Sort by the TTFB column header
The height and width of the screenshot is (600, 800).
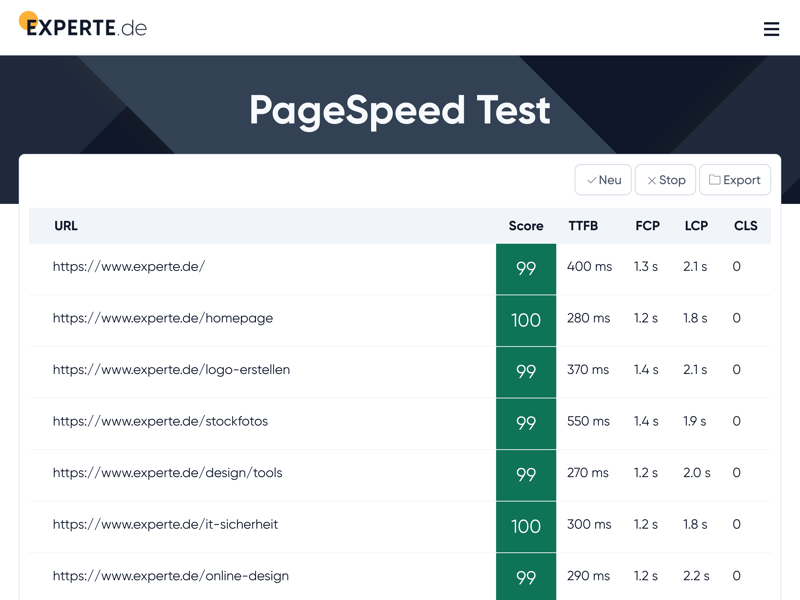pos(583,226)
